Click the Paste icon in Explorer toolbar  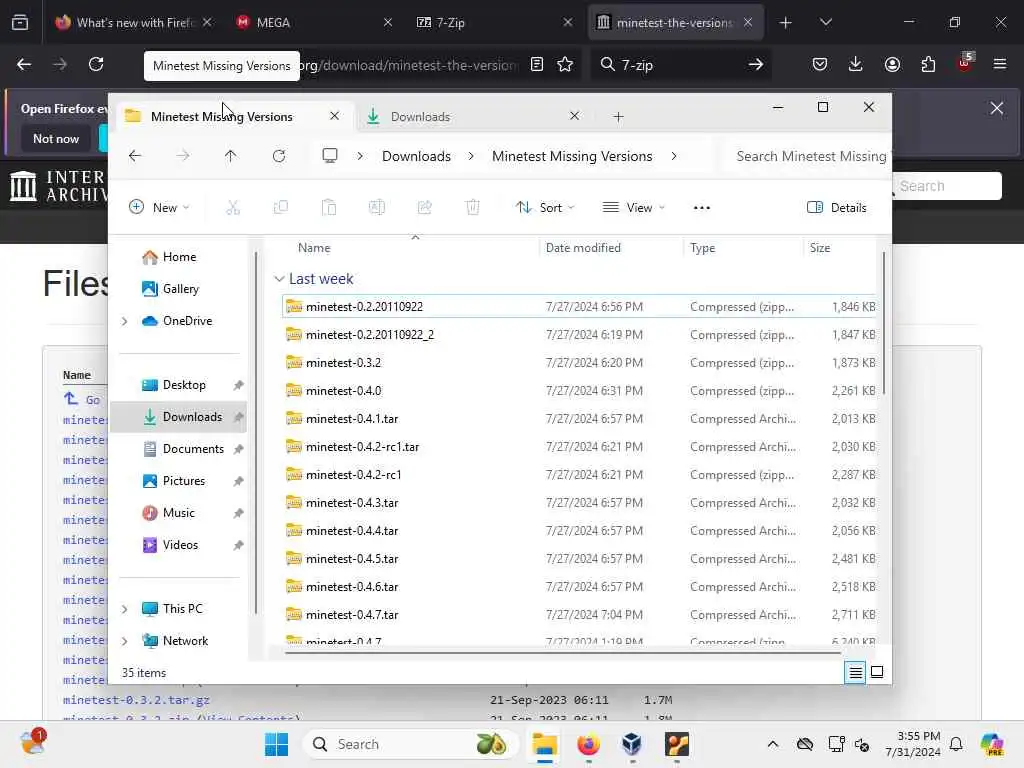328,208
